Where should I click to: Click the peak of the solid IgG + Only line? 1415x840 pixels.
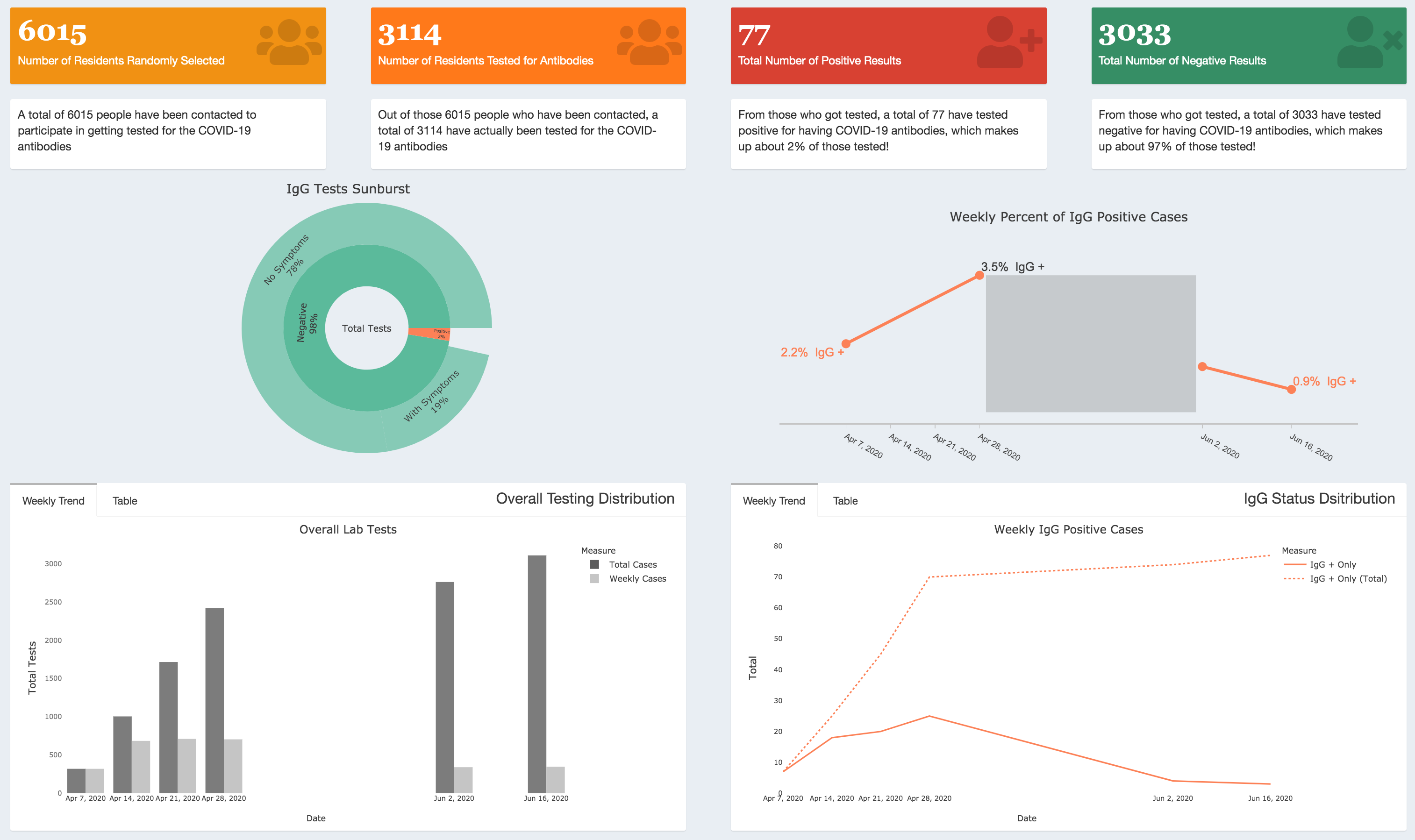(x=929, y=716)
